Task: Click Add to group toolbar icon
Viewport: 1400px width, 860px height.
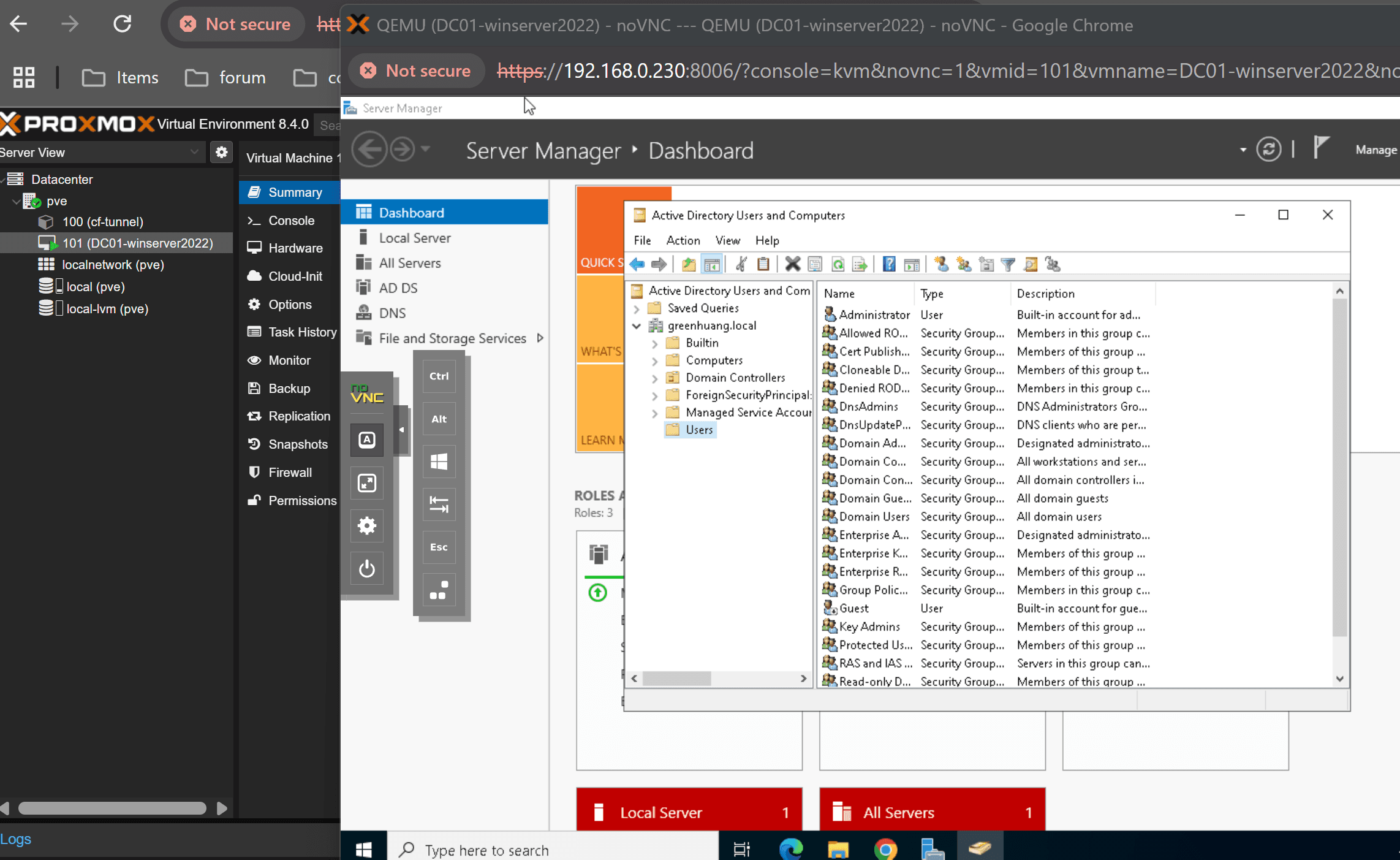Action: (1053, 264)
